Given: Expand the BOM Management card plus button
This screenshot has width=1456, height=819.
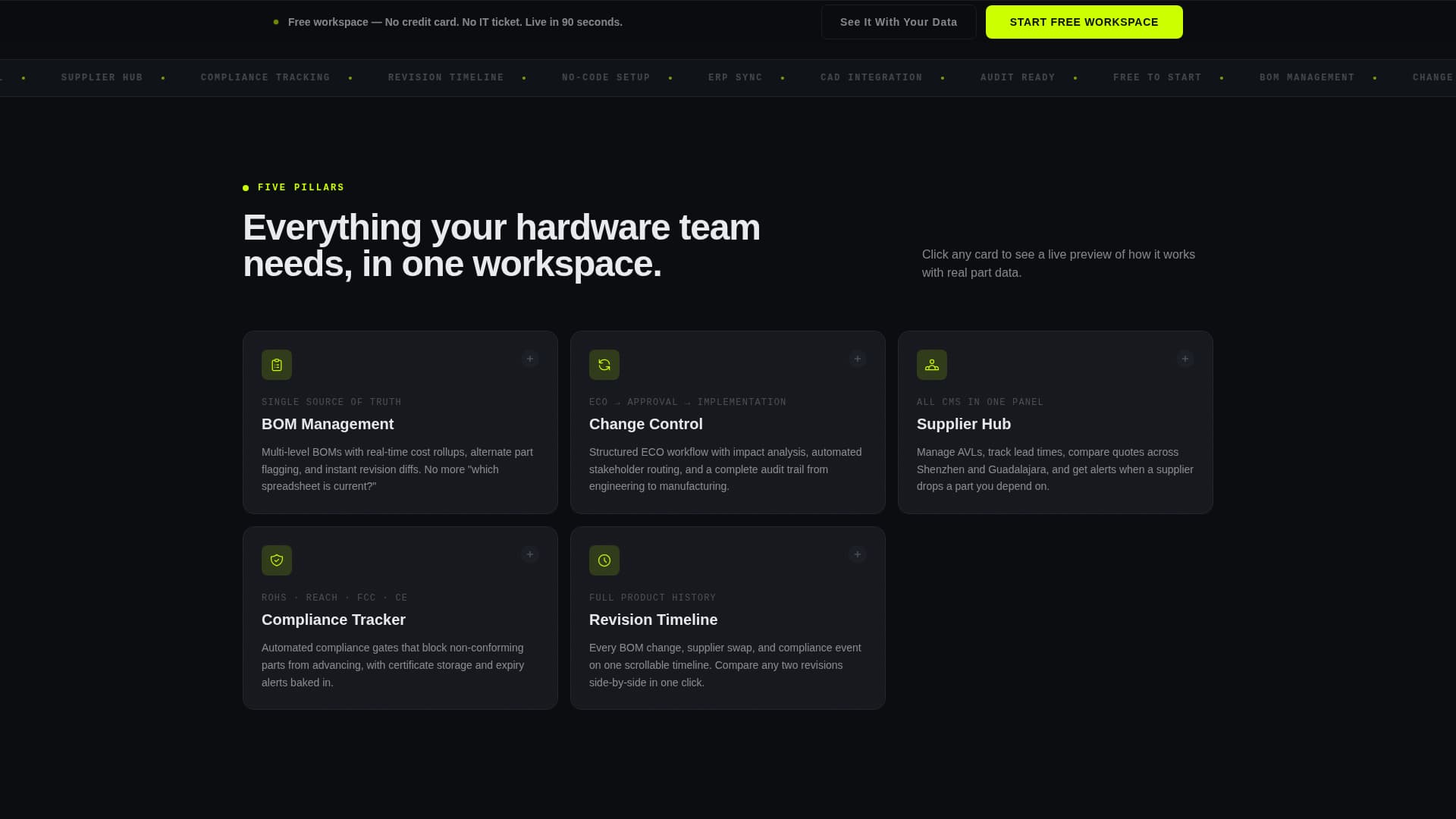Looking at the screenshot, I should [530, 359].
